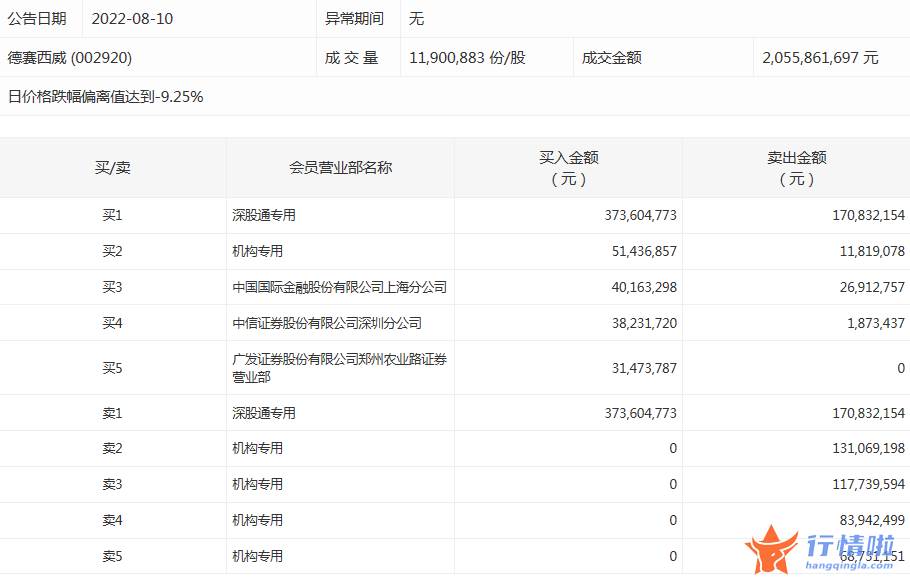Click the sell amount 26,912,757
Viewport: 910px width, 580px height.
(872, 287)
